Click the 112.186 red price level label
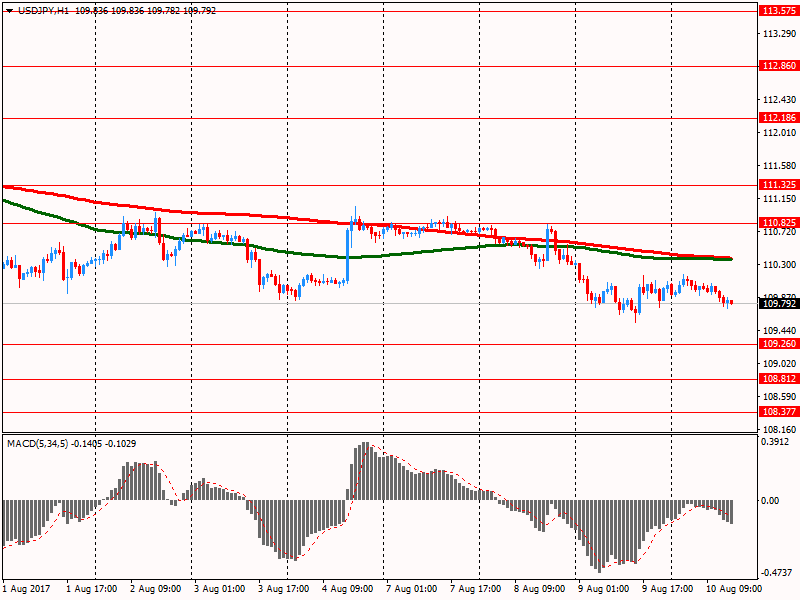 pos(779,118)
